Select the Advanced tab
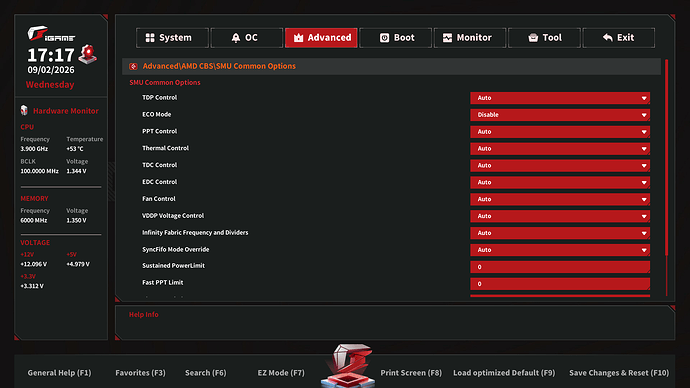The height and width of the screenshot is (388, 690). coord(321,38)
